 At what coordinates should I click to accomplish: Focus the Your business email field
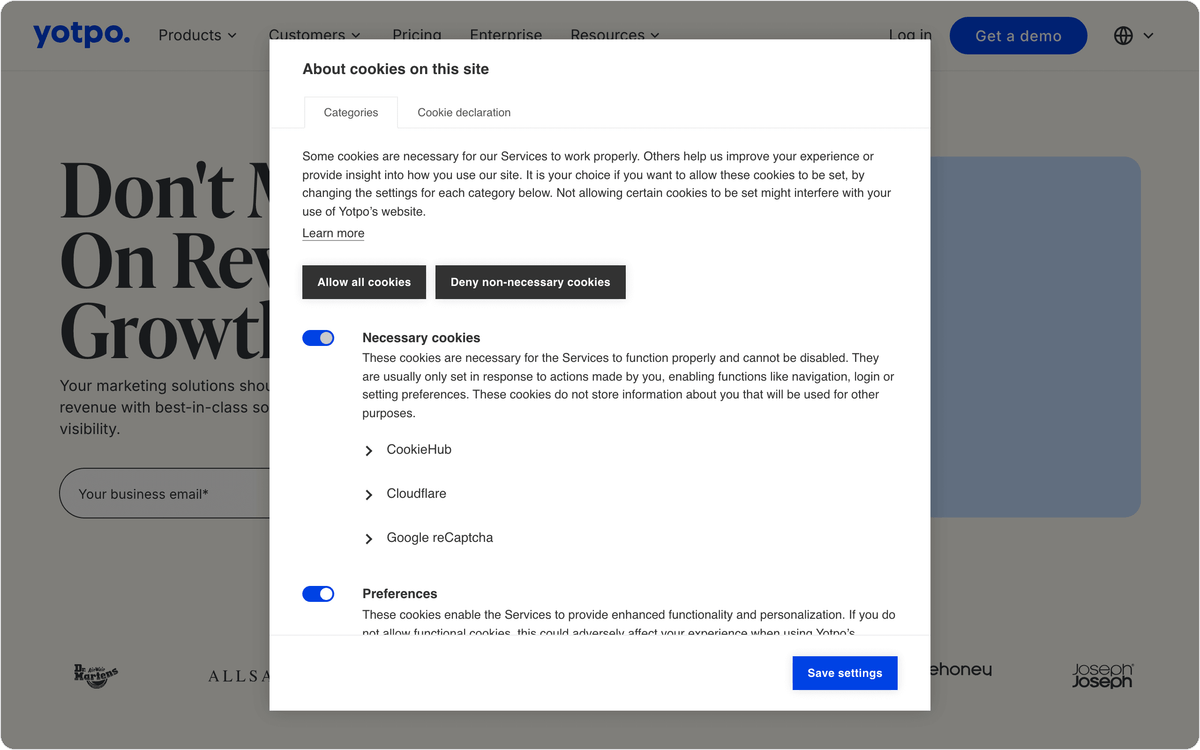click(165, 493)
